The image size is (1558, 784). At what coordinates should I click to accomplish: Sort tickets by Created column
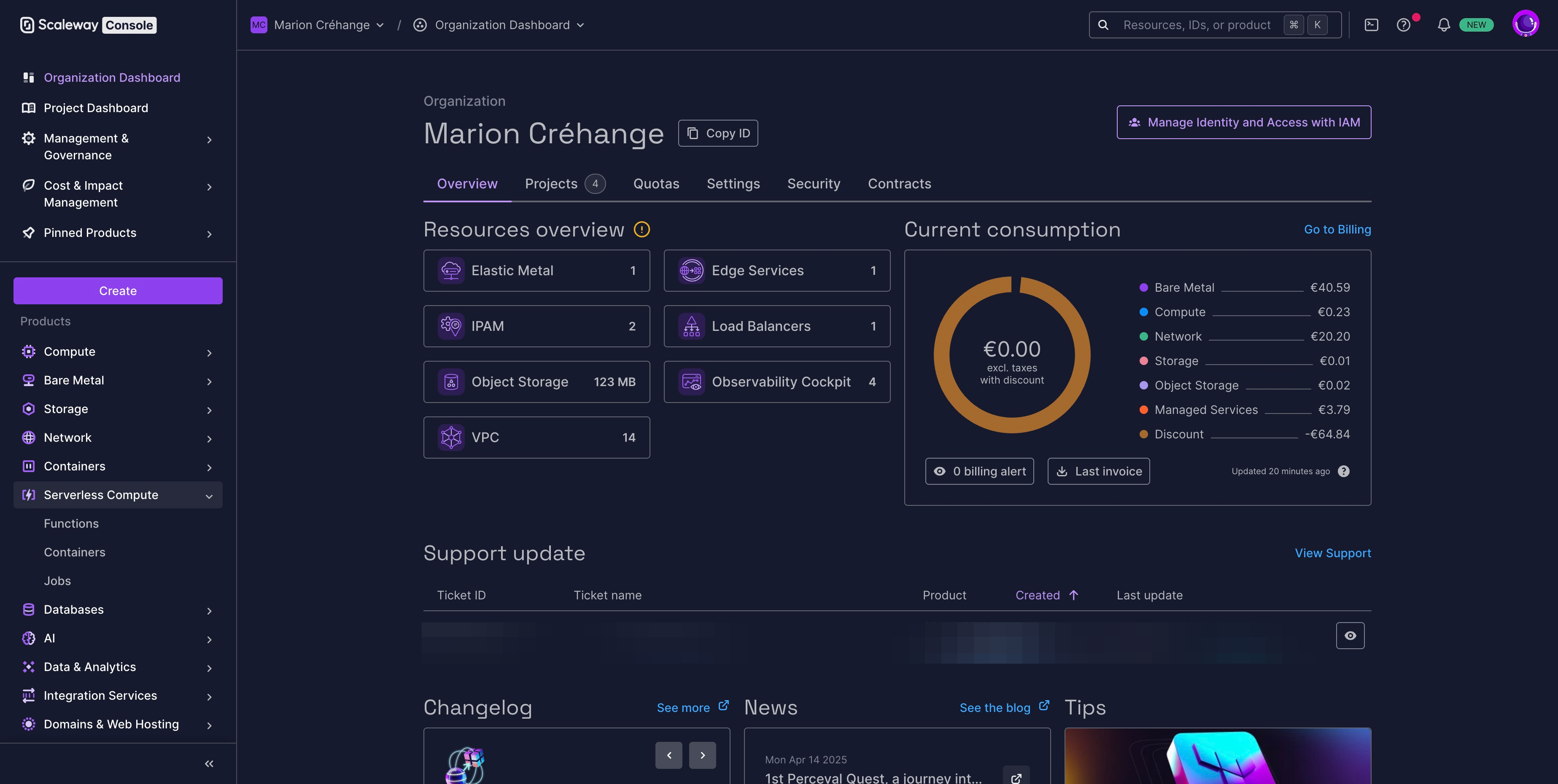click(1046, 596)
